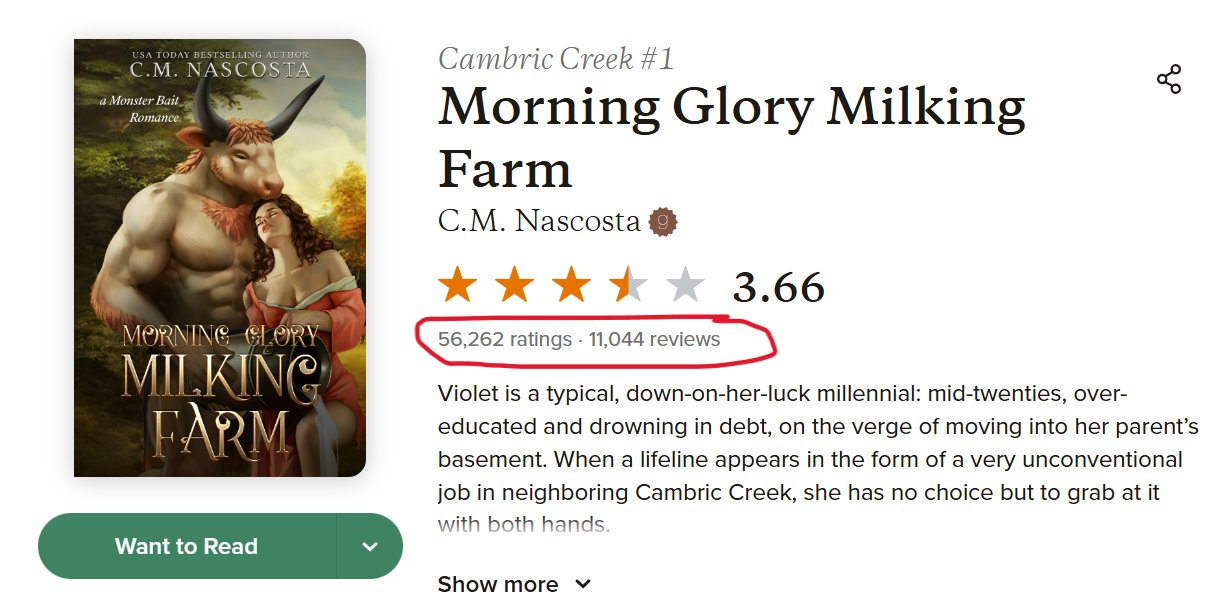Click the chevron arrow next to Show more
Screen dimensions: 1220x598
pyautogui.click(x=583, y=584)
